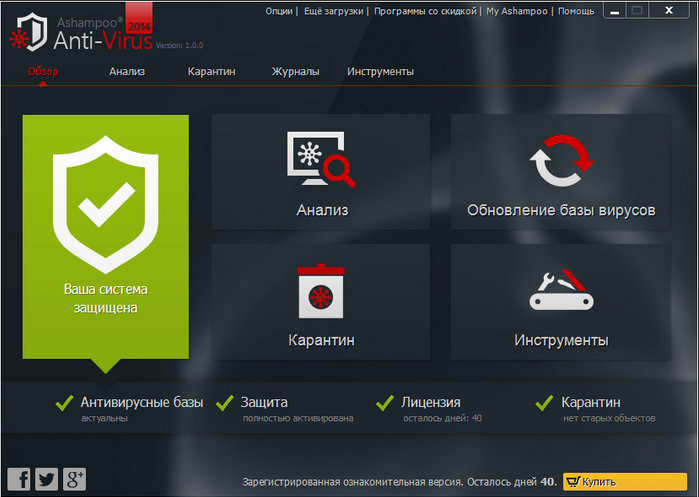The image size is (699, 497).
Task: Open the Twitter icon
Action: coord(46,480)
